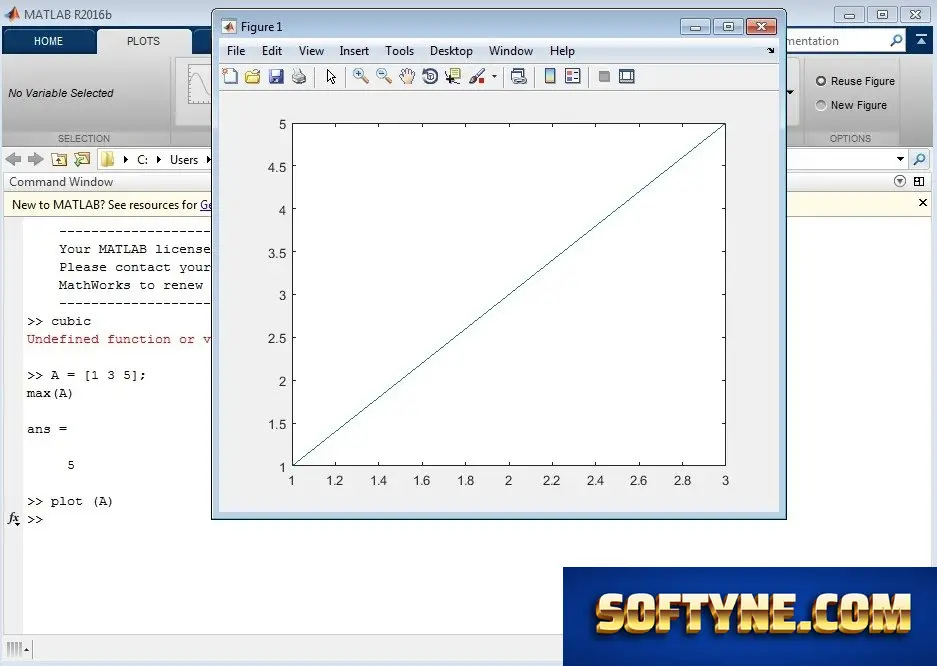Open the Insert menu in Figure 1
937x666 pixels.
tap(354, 51)
